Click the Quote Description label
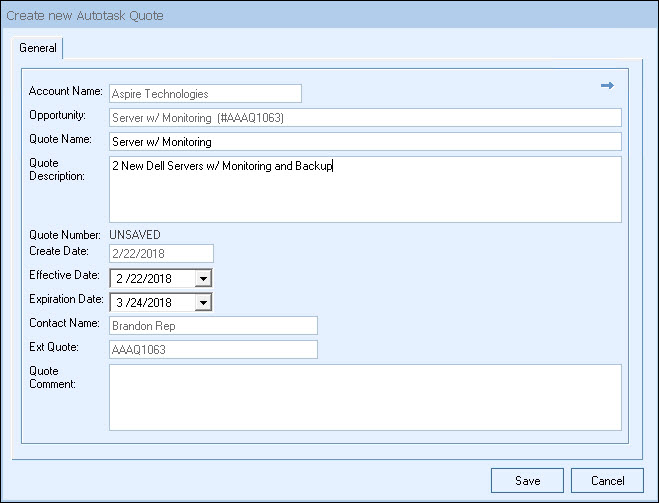This screenshot has width=659, height=503. 57,169
